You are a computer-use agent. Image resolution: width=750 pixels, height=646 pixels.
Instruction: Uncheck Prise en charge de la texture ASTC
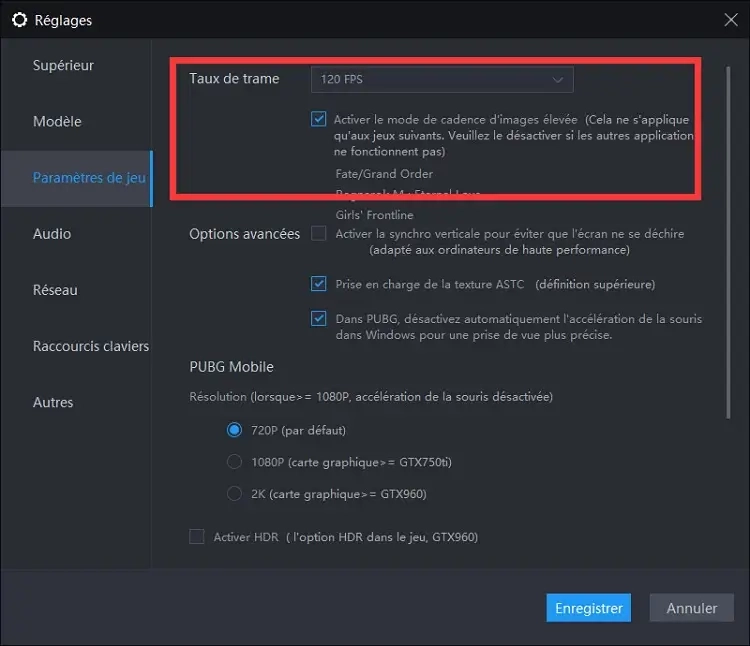click(318, 284)
